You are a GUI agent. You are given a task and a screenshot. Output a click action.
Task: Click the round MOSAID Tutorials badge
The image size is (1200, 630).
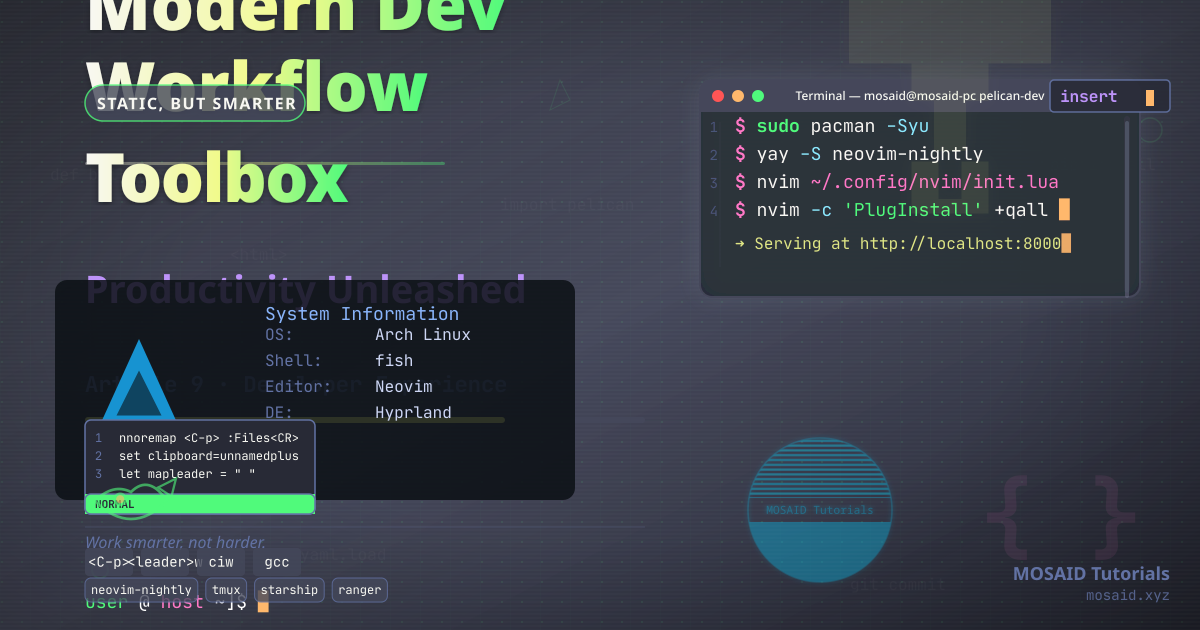(819, 509)
